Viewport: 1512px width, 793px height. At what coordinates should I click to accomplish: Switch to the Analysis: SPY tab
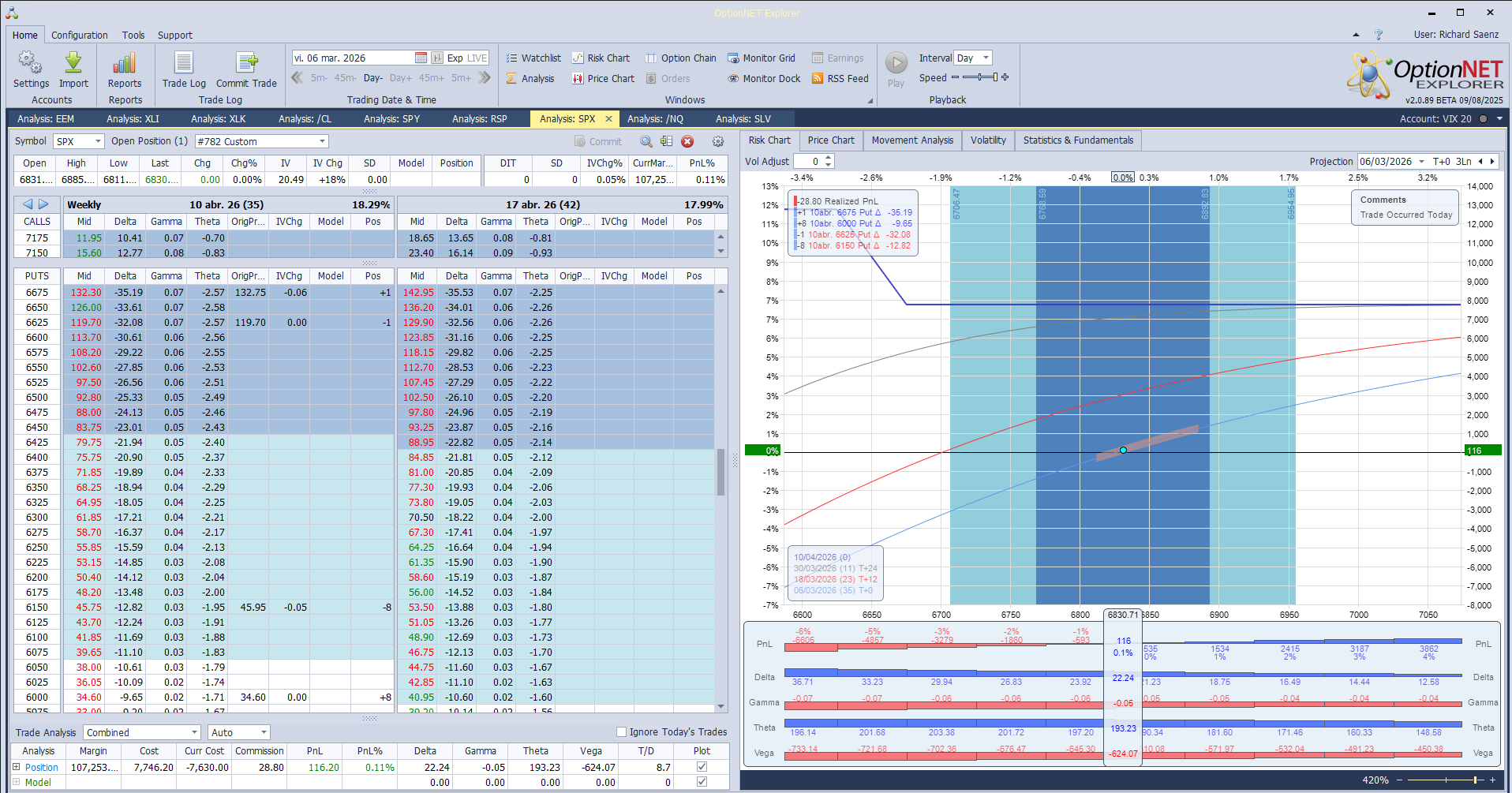point(391,119)
